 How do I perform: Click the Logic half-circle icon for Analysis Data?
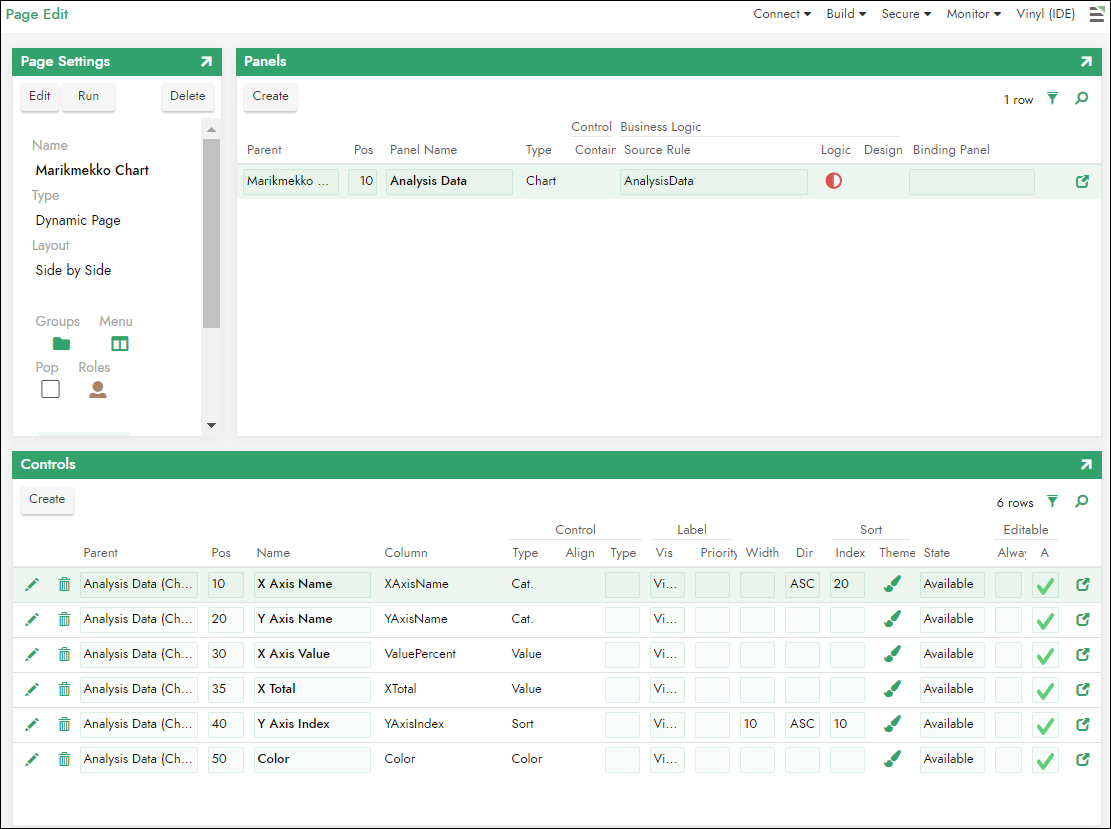tap(833, 181)
